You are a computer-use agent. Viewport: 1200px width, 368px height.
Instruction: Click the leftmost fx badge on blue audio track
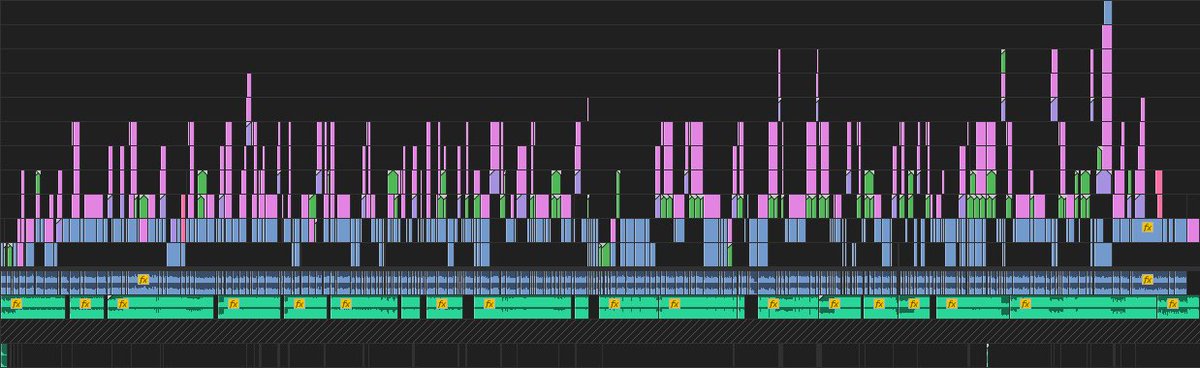point(143,280)
